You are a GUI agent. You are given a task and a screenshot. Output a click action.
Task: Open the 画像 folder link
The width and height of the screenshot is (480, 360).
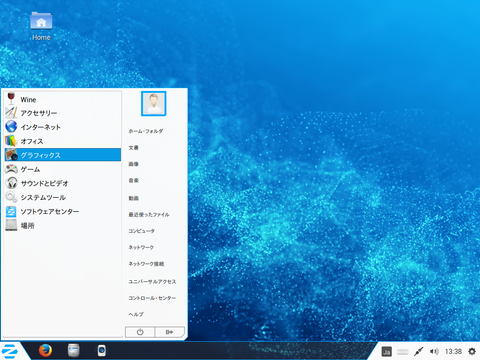(x=134, y=164)
